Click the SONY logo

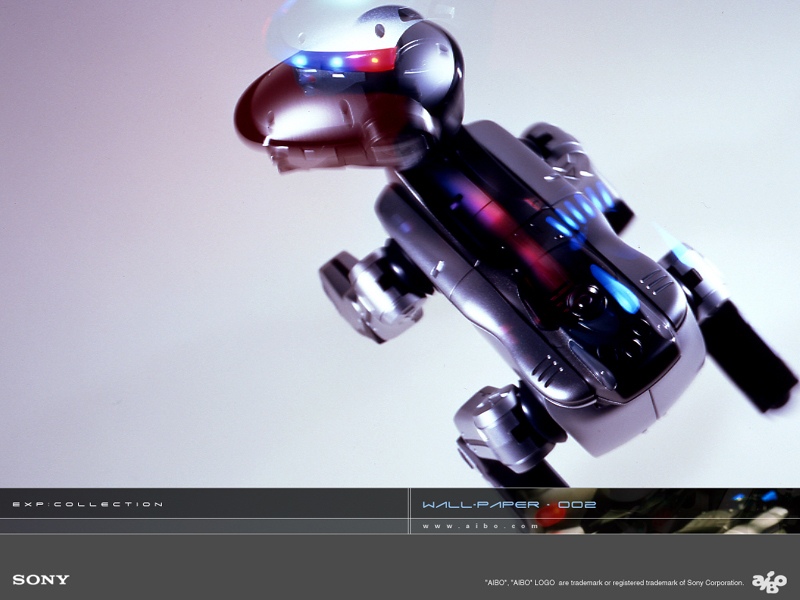(x=41, y=580)
